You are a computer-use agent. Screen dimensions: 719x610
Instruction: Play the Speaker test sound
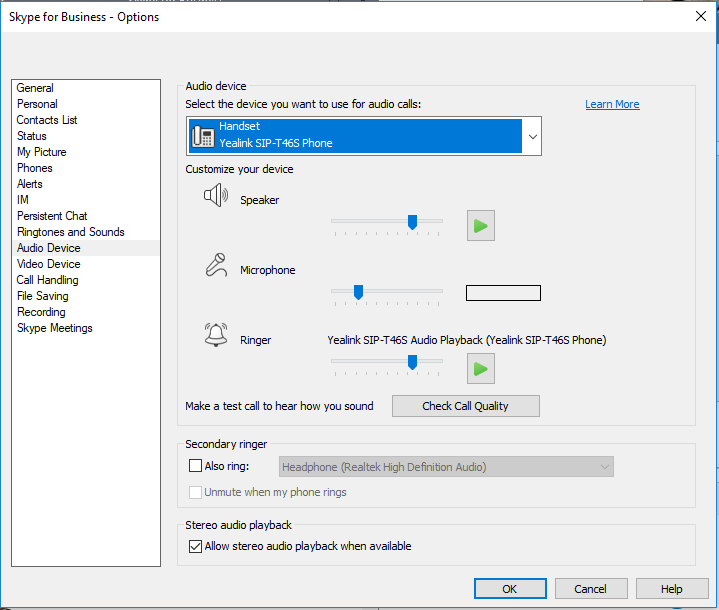point(481,226)
